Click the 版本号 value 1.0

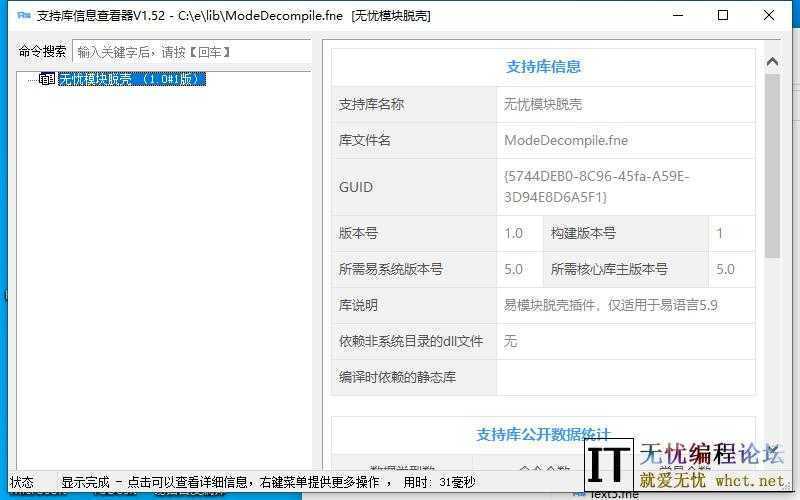(x=513, y=233)
